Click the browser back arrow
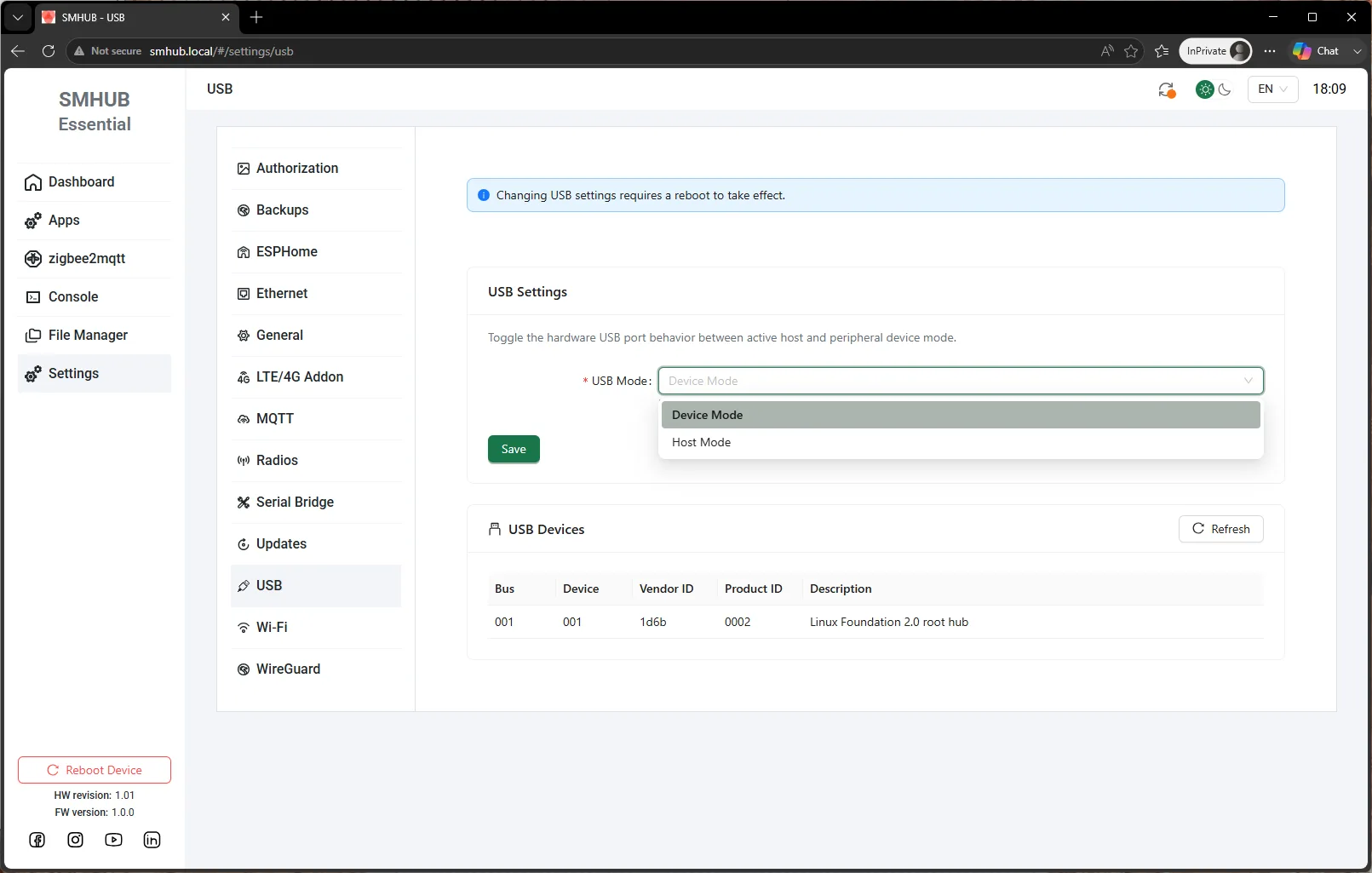Image resolution: width=1372 pixels, height=873 pixels. [18, 51]
